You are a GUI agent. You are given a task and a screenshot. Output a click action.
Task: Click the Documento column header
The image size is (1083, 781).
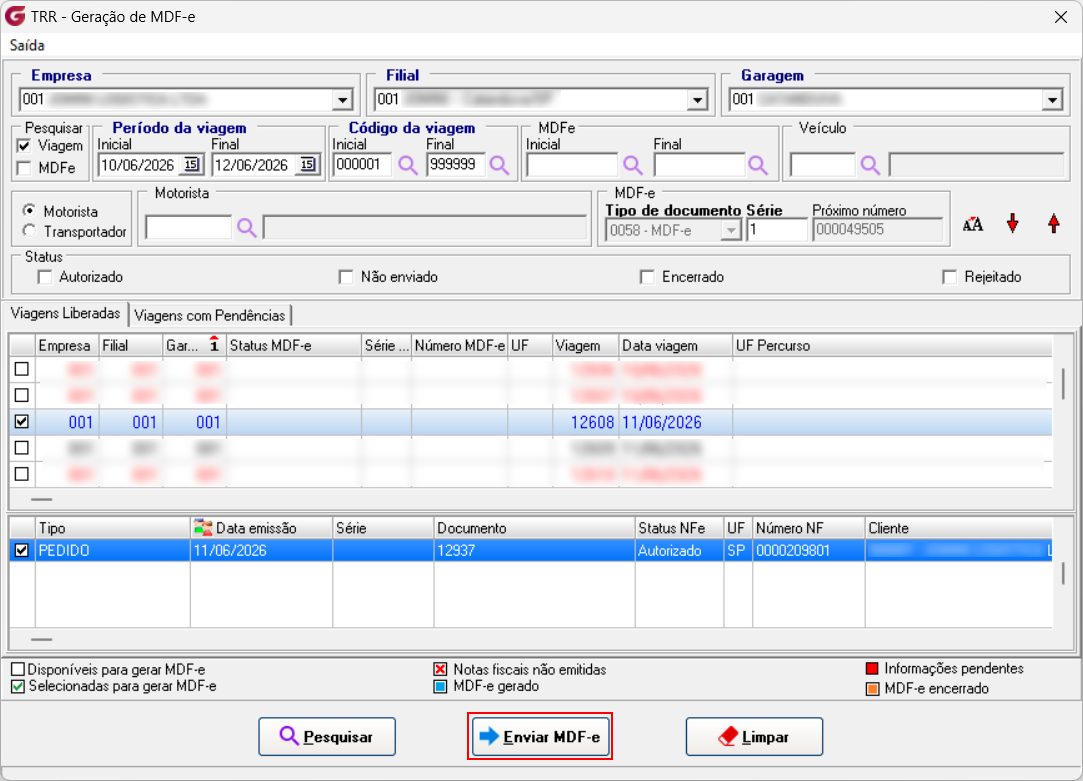(535, 528)
